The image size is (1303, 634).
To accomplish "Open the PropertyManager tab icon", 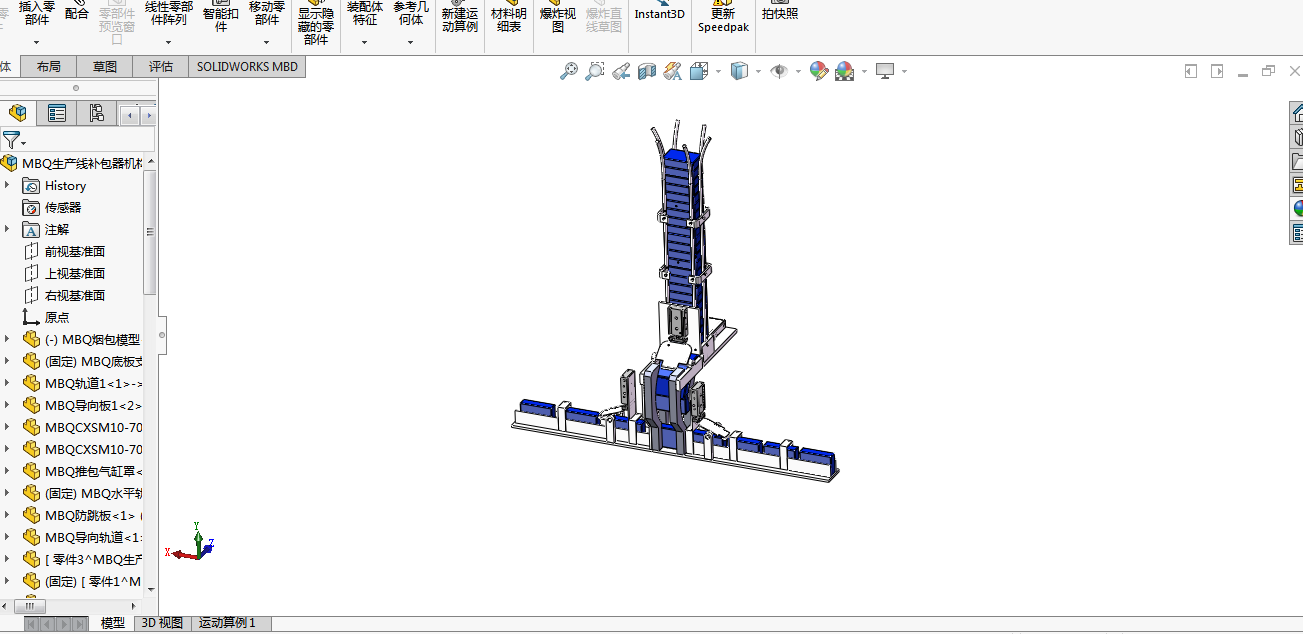I will tap(57, 114).
